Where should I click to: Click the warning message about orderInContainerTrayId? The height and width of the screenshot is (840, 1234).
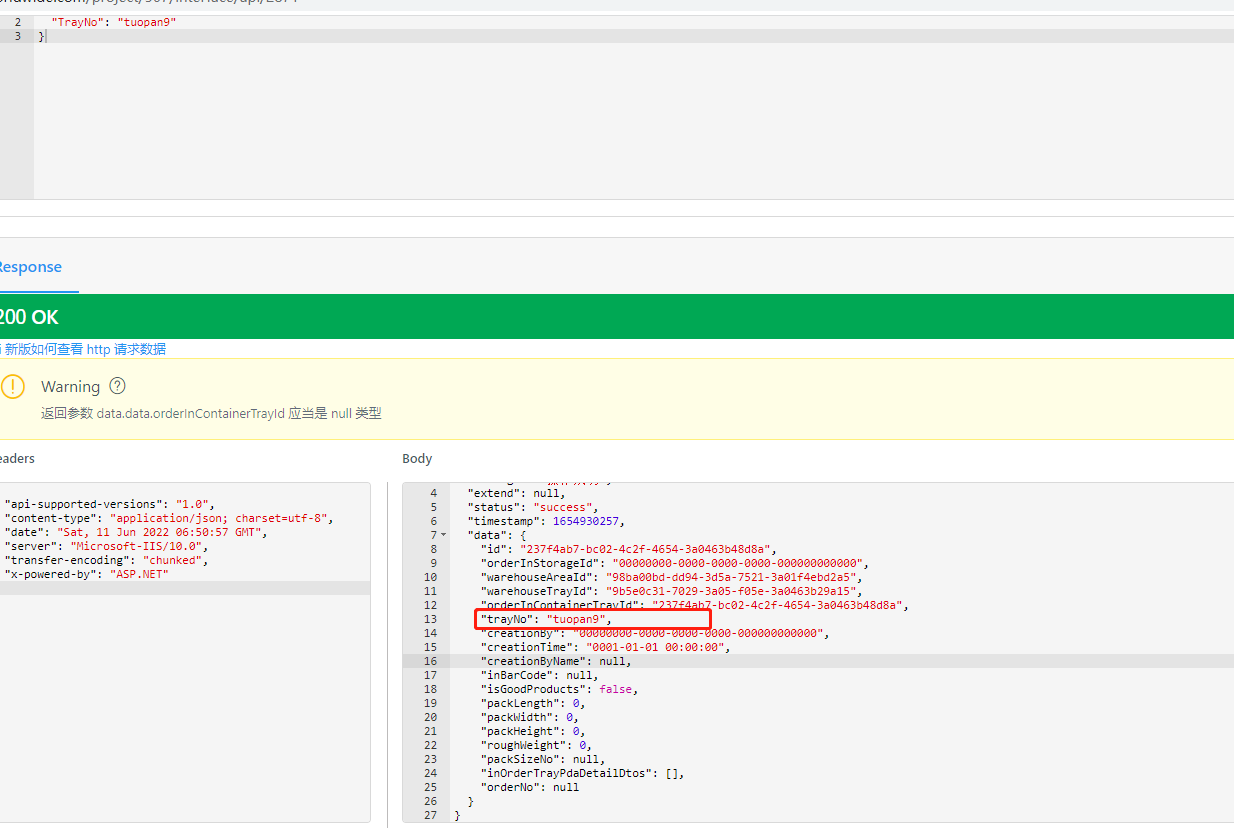(x=211, y=413)
